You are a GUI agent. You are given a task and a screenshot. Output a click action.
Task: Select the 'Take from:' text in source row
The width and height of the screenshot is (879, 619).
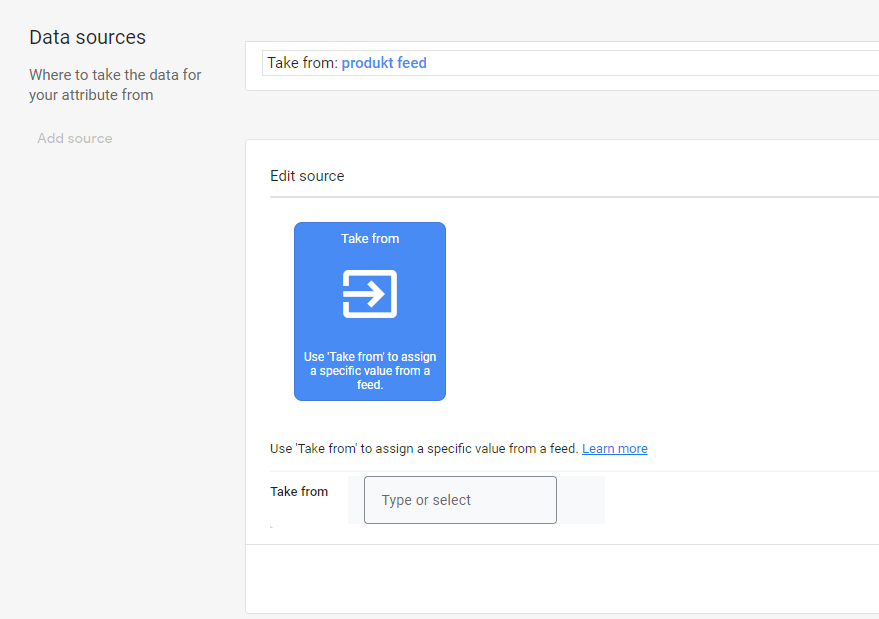[302, 63]
